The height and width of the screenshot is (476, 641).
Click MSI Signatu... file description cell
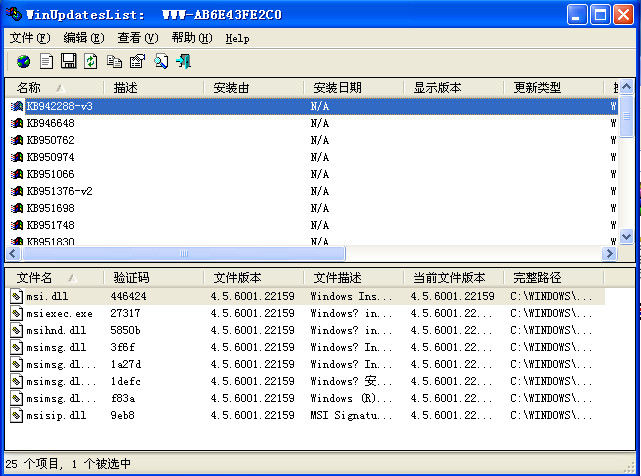point(351,415)
